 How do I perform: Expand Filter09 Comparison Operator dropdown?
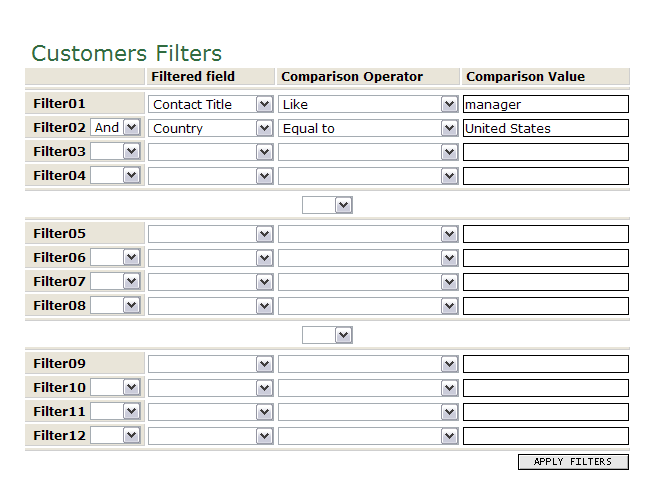[368, 364]
